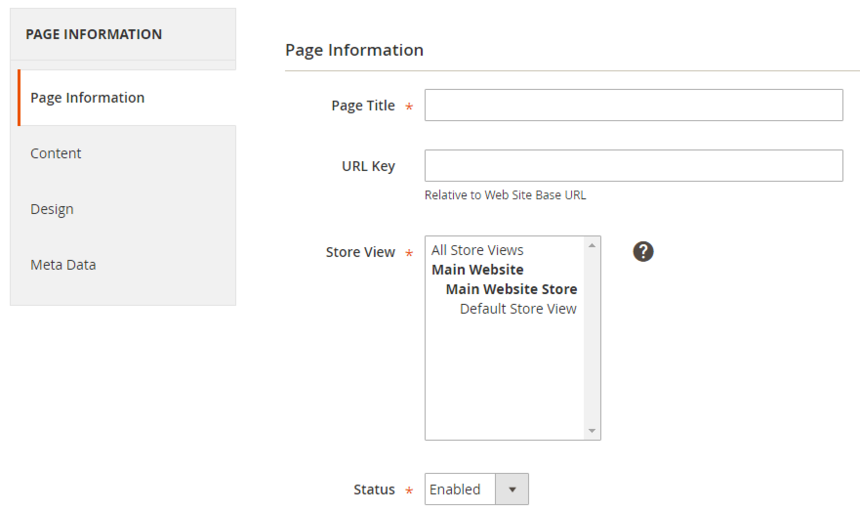Click the Enabled value in Status select
Screen dimensions: 860x511
tap(456, 489)
